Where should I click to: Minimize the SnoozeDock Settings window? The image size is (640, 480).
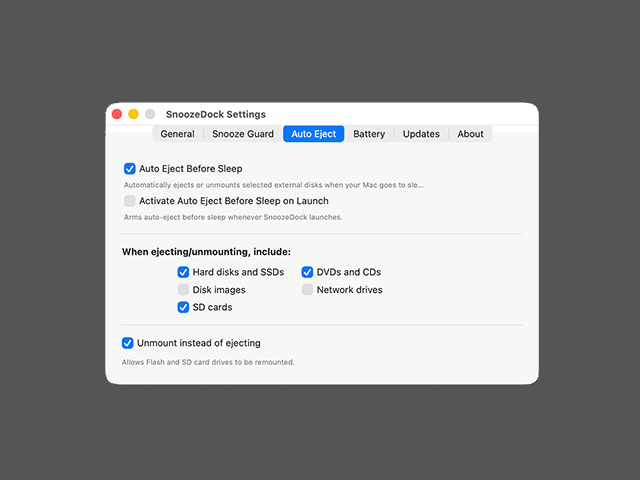click(133, 114)
